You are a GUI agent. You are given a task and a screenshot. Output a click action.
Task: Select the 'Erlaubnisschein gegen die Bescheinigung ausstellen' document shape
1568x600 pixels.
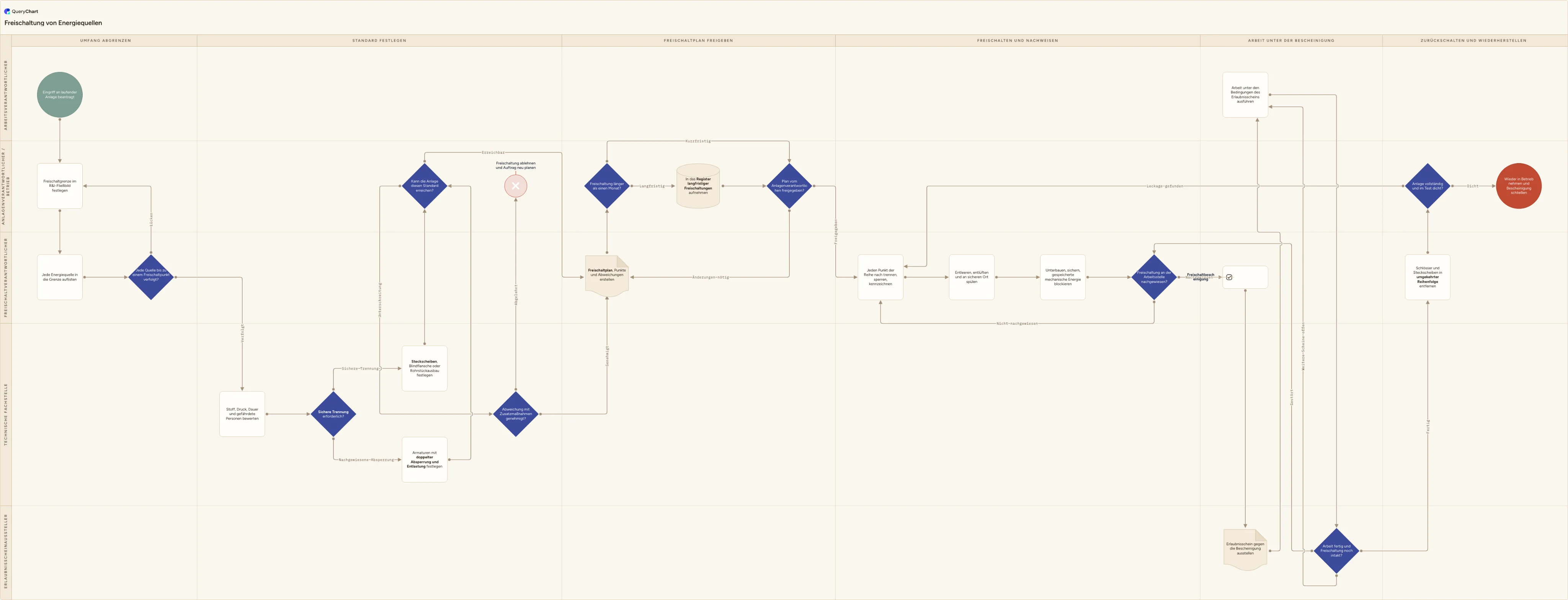coord(1245,549)
